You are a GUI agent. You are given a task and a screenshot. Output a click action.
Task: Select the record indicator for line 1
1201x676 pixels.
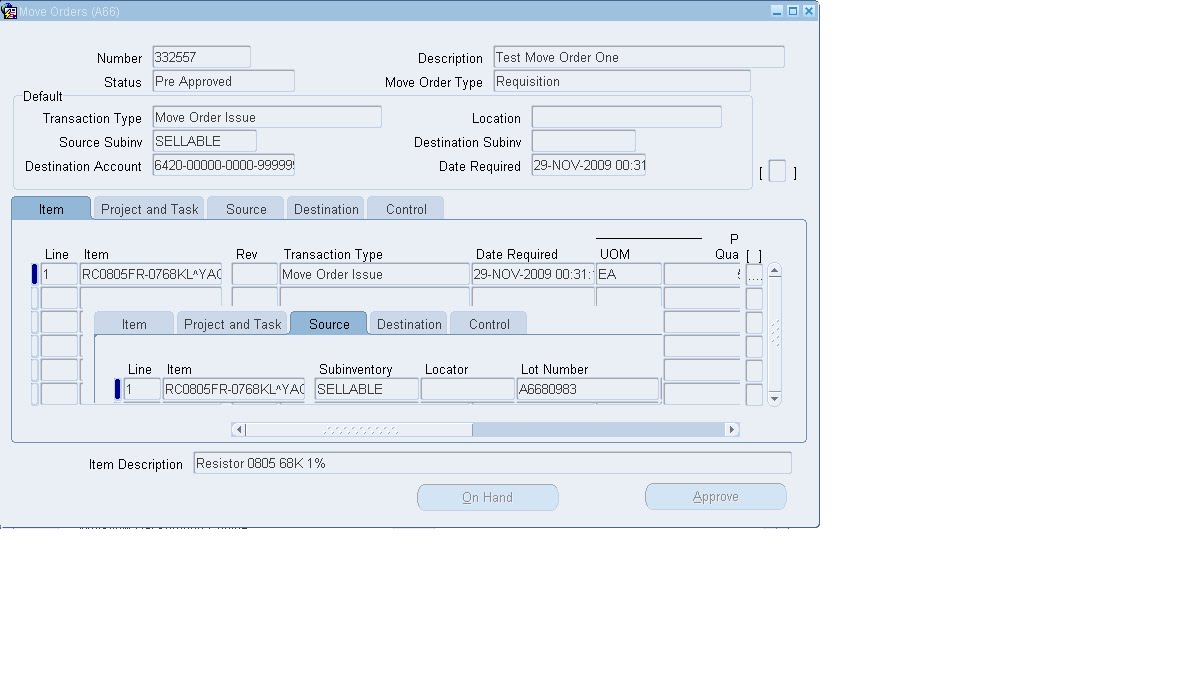[x=33, y=273]
